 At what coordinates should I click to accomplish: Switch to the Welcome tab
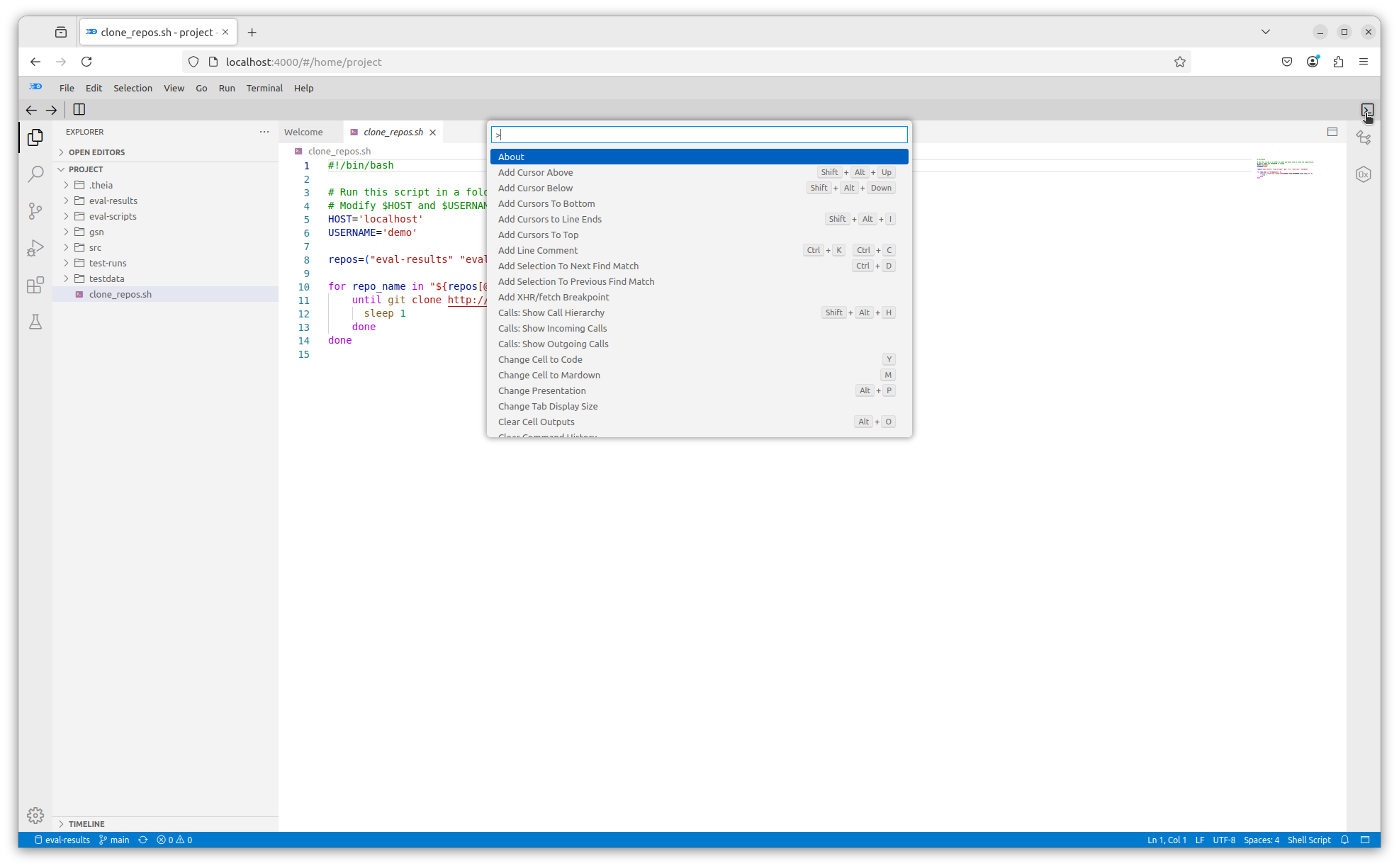click(x=303, y=133)
